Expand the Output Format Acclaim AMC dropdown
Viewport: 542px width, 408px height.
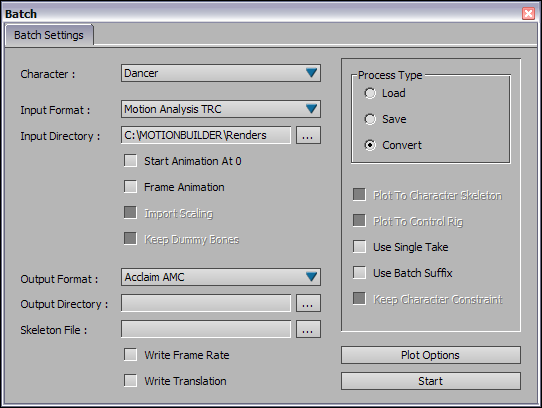[x=221, y=277]
